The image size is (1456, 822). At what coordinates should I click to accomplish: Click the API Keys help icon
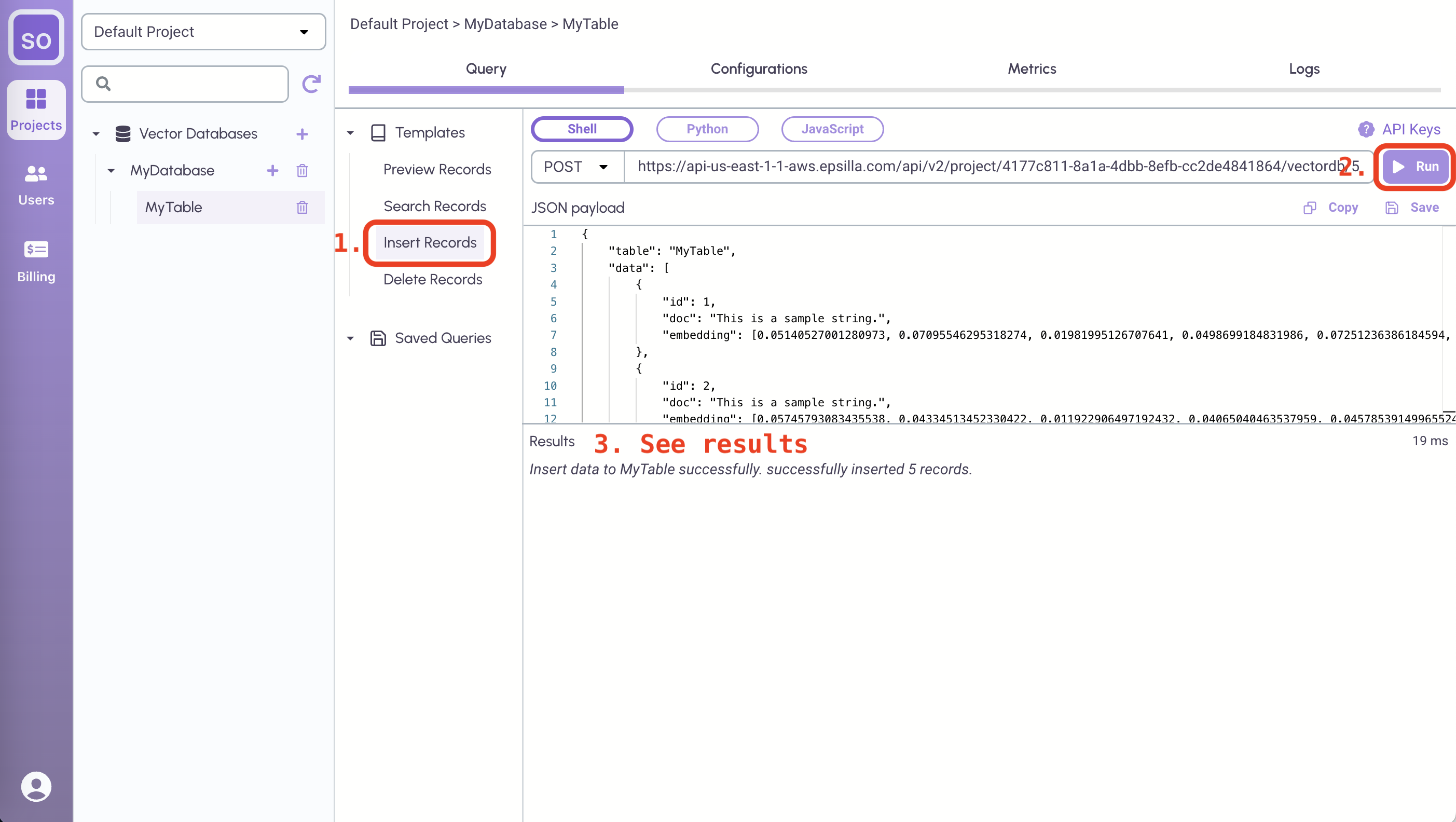coord(1366,129)
